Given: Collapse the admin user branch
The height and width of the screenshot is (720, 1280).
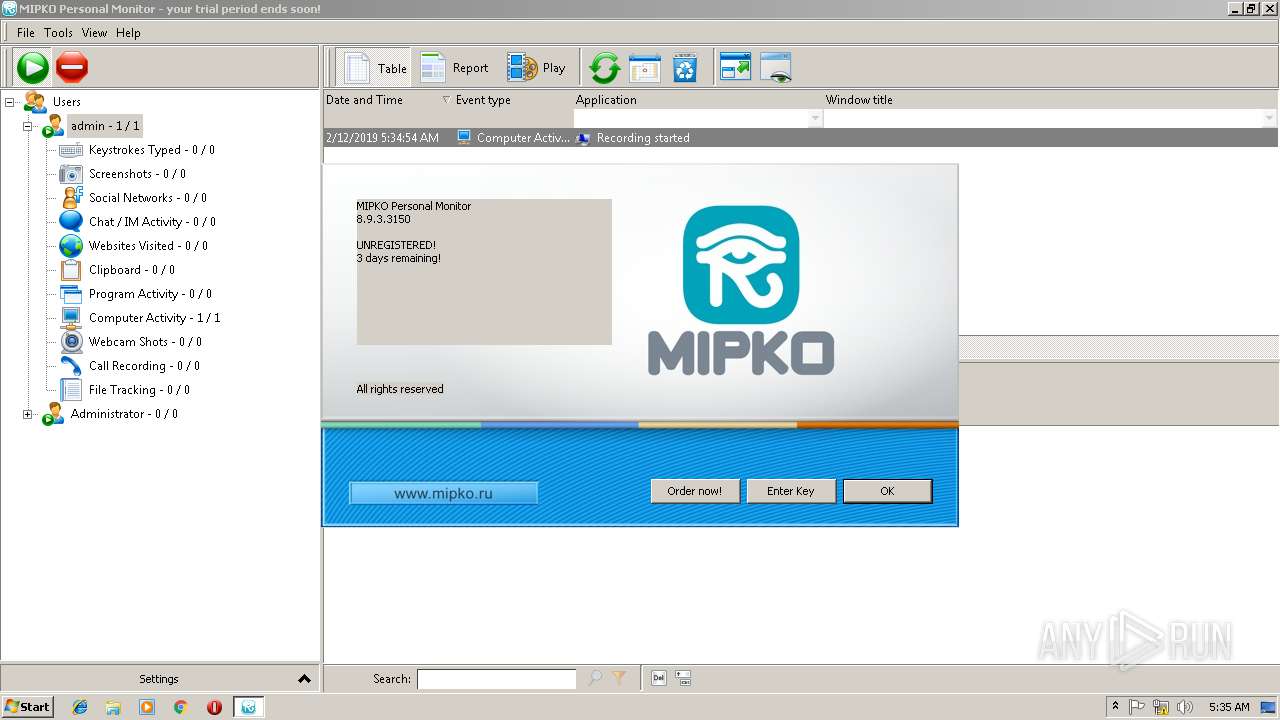Looking at the screenshot, I should point(28,126).
